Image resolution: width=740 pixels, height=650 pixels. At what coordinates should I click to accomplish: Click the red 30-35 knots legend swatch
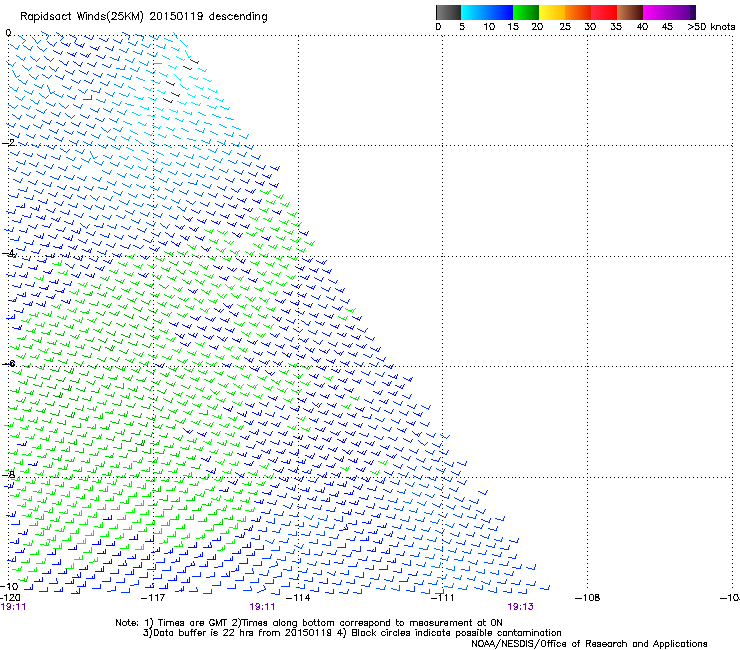(x=604, y=12)
